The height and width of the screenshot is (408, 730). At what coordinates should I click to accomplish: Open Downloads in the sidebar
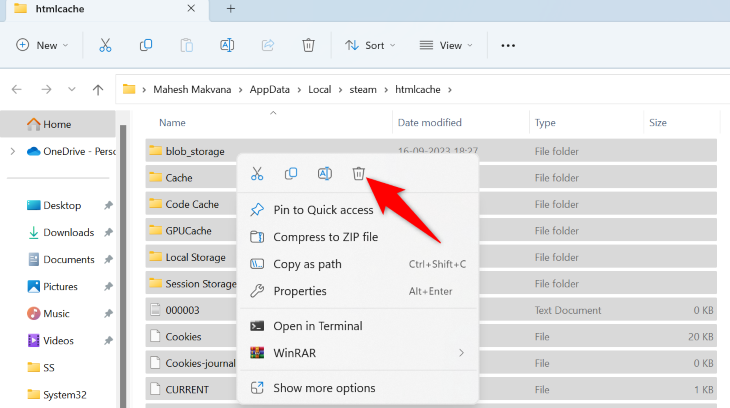[x=68, y=232]
